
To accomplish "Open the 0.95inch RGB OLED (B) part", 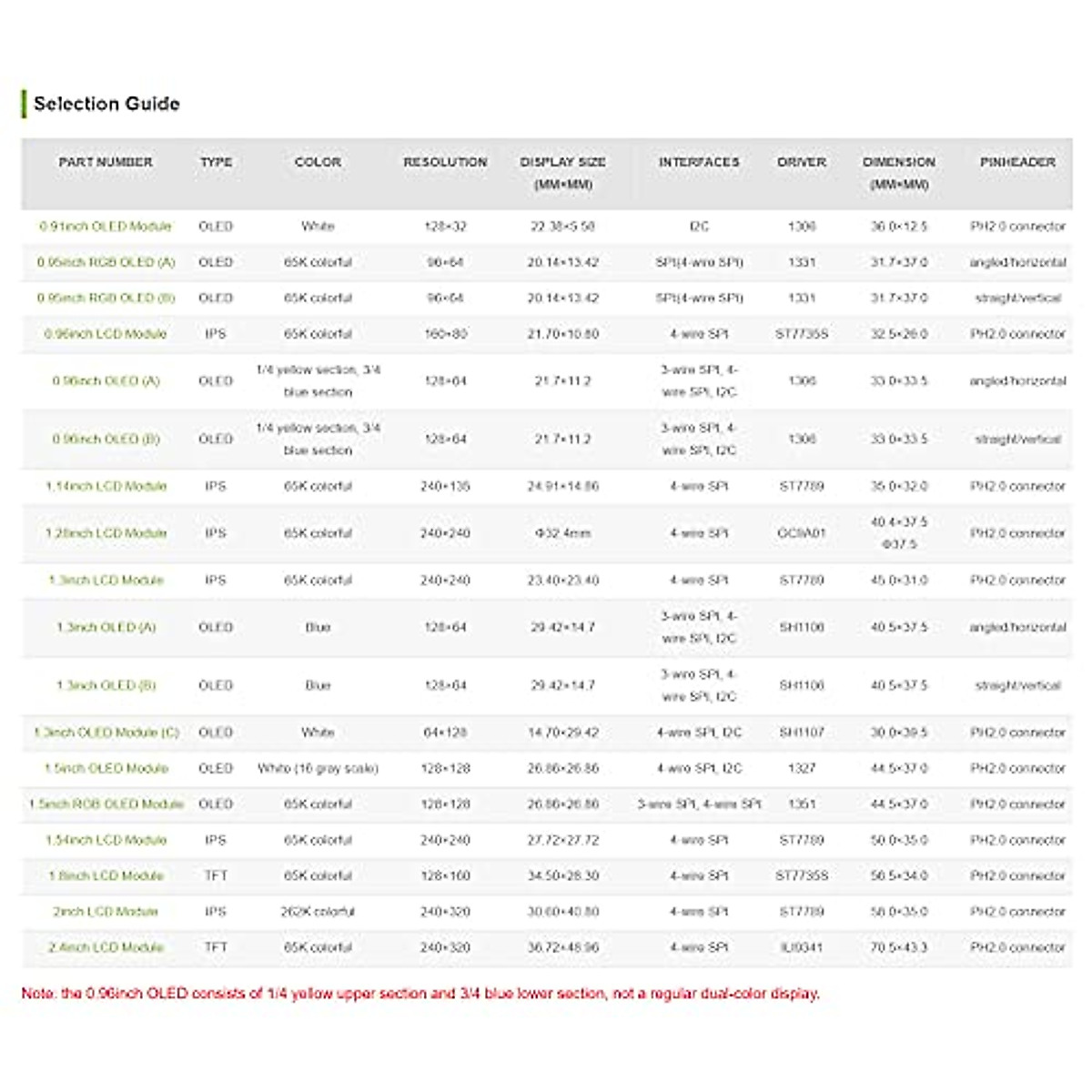I will click(106, 298).
